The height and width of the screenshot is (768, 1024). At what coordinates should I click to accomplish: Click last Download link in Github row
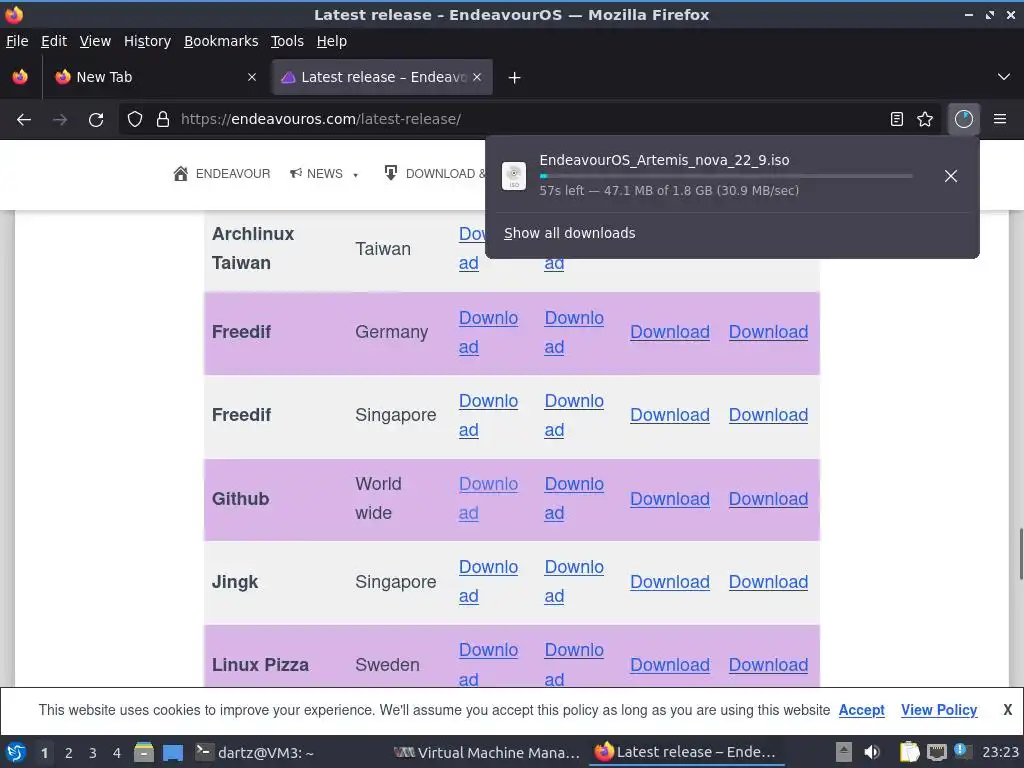click(768, 499)
